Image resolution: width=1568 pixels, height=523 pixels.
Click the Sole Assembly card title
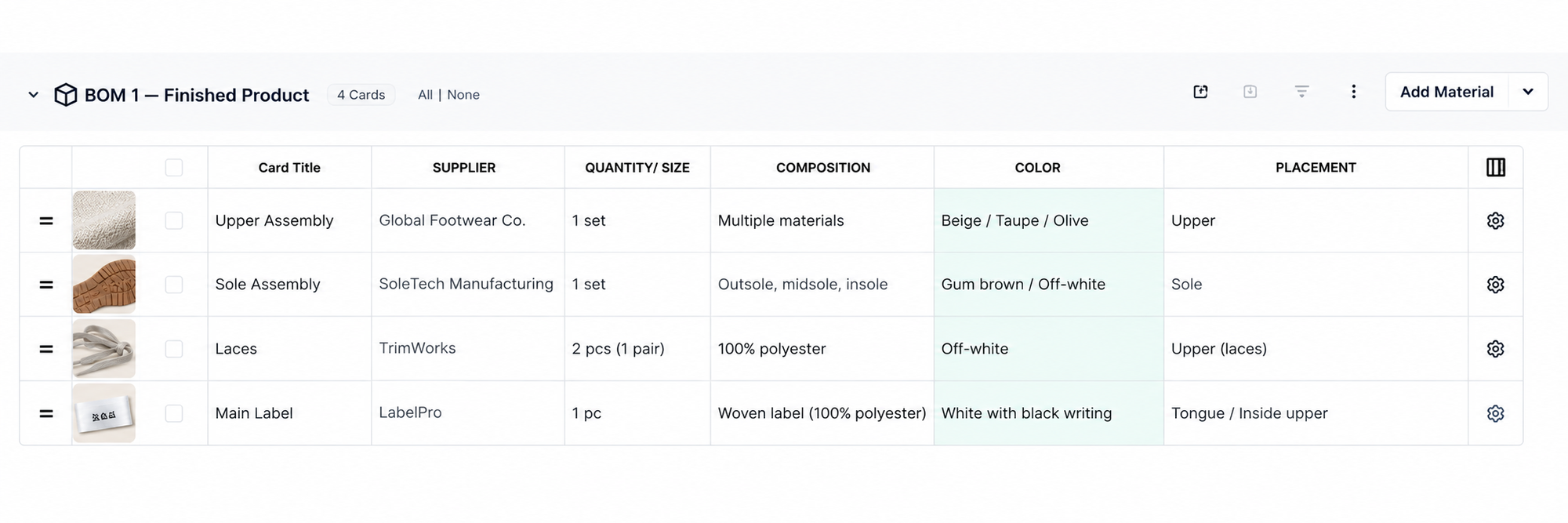(x=267, y=285)
